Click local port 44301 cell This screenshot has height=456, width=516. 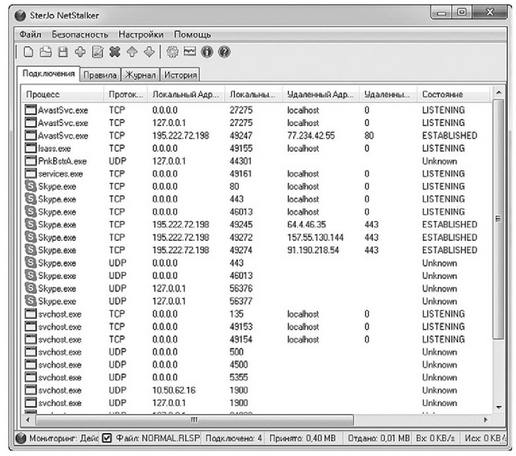241,161
